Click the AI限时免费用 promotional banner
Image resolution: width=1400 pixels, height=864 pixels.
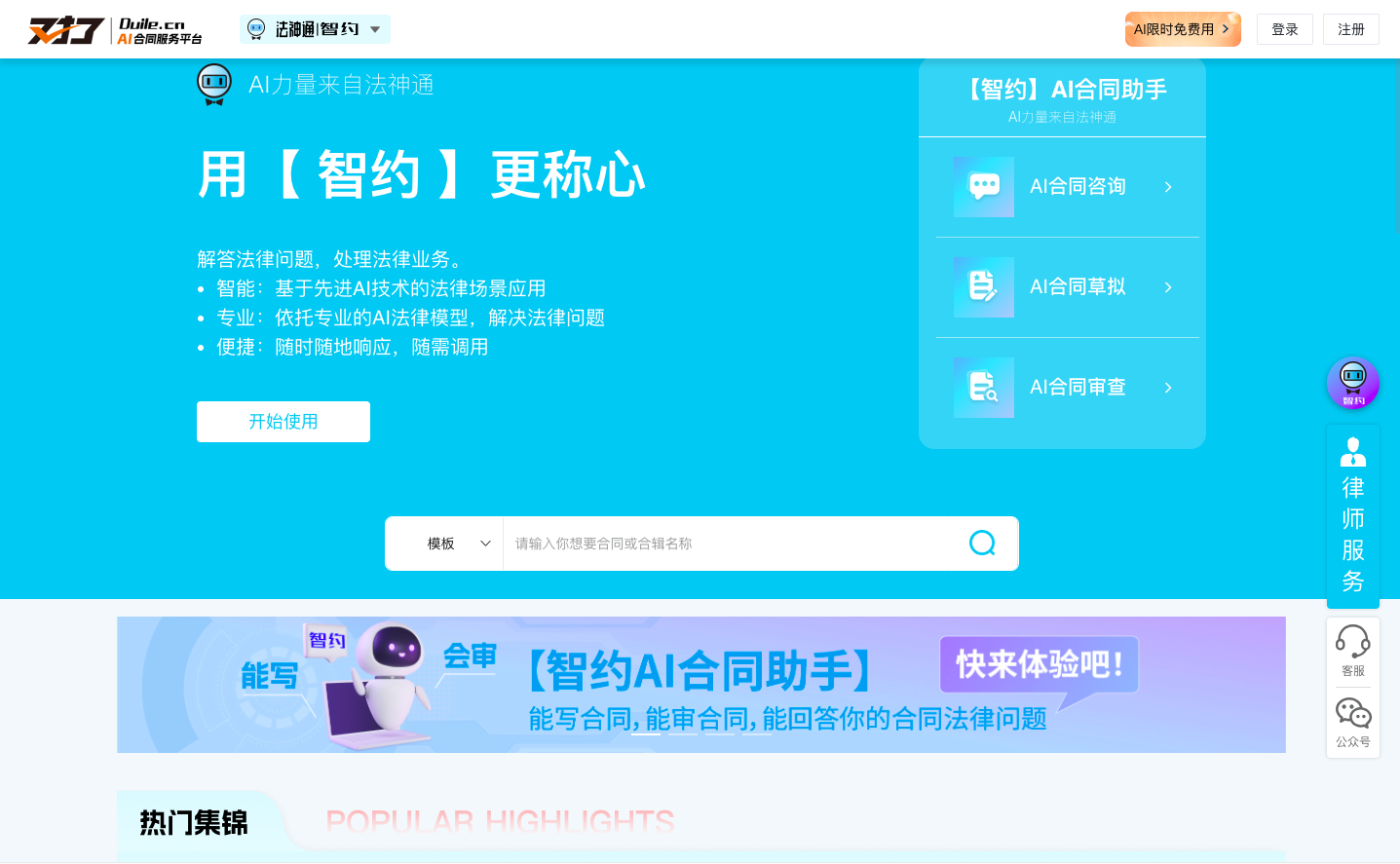(1182, 29)
